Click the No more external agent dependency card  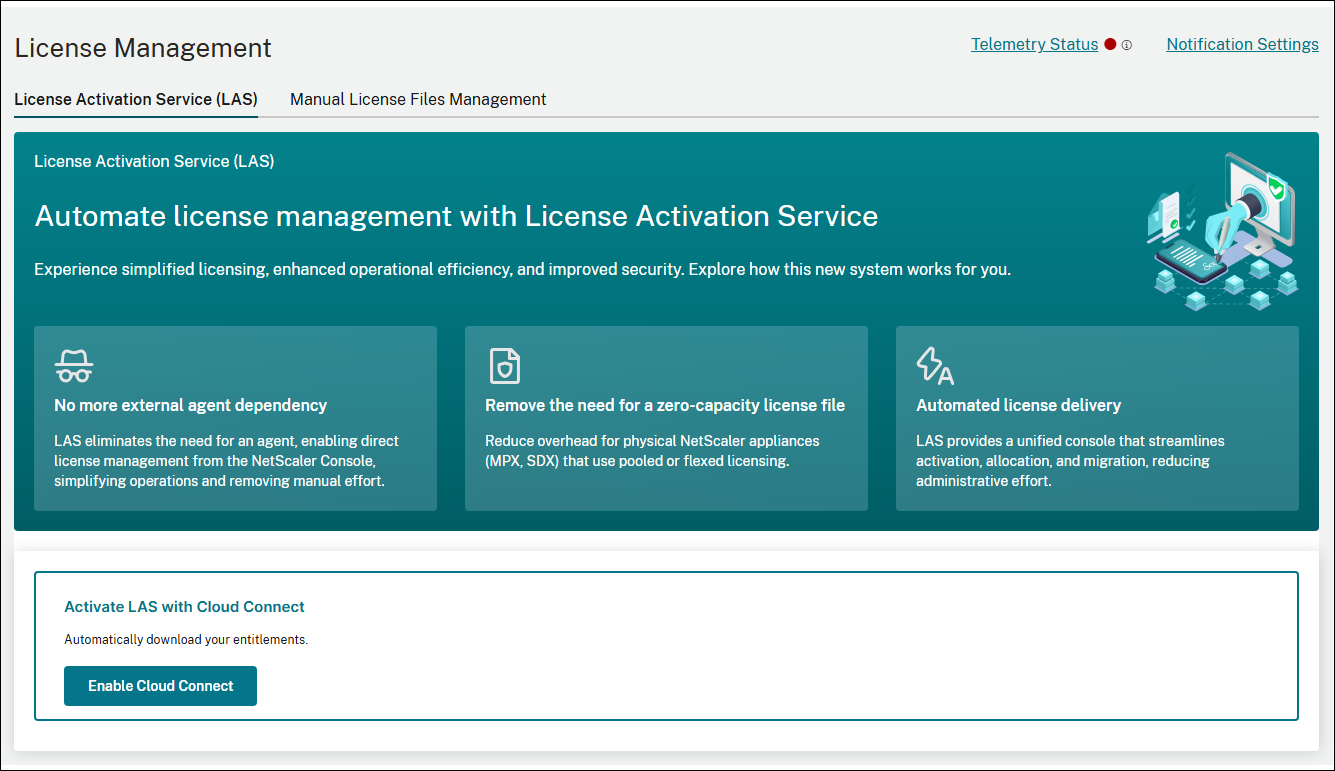pos(235,418)
